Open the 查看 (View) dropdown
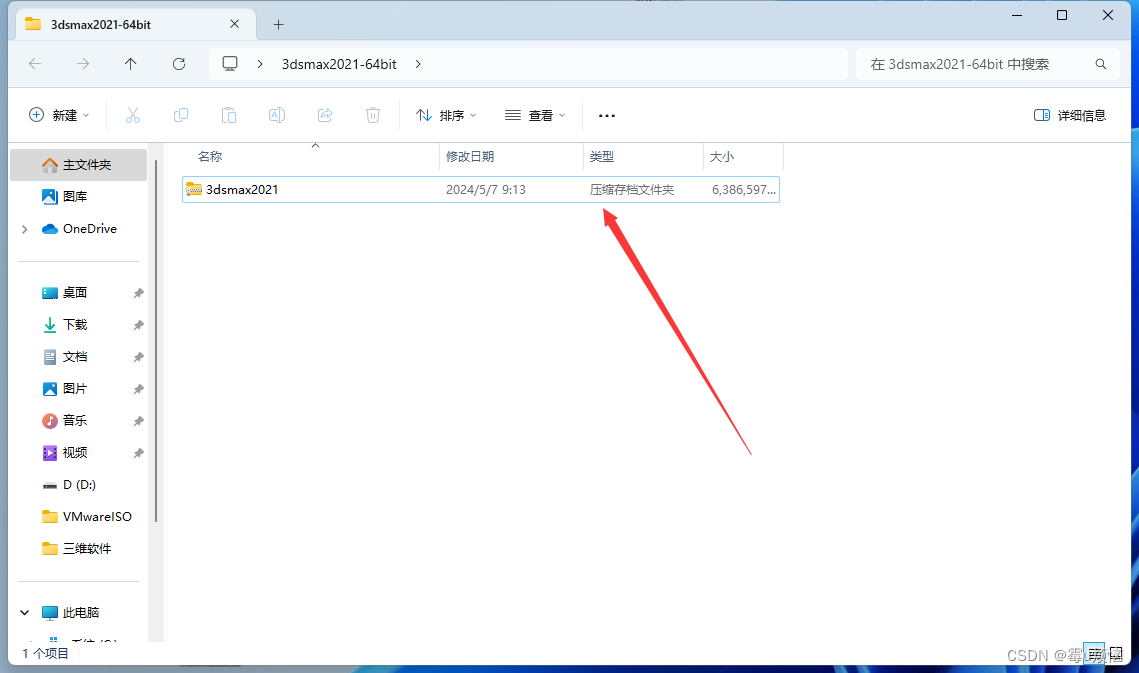 pos(535,115)
